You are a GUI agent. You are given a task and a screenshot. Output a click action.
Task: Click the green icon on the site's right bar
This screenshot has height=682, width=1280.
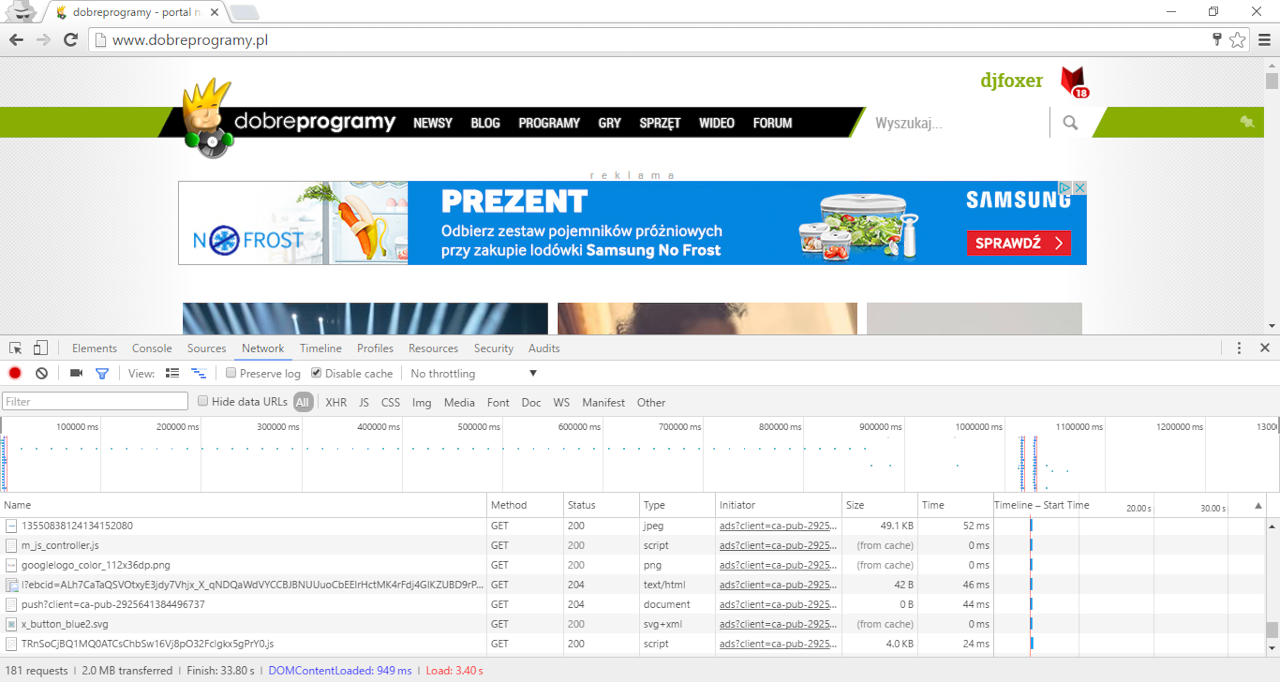pos(1247,122)
